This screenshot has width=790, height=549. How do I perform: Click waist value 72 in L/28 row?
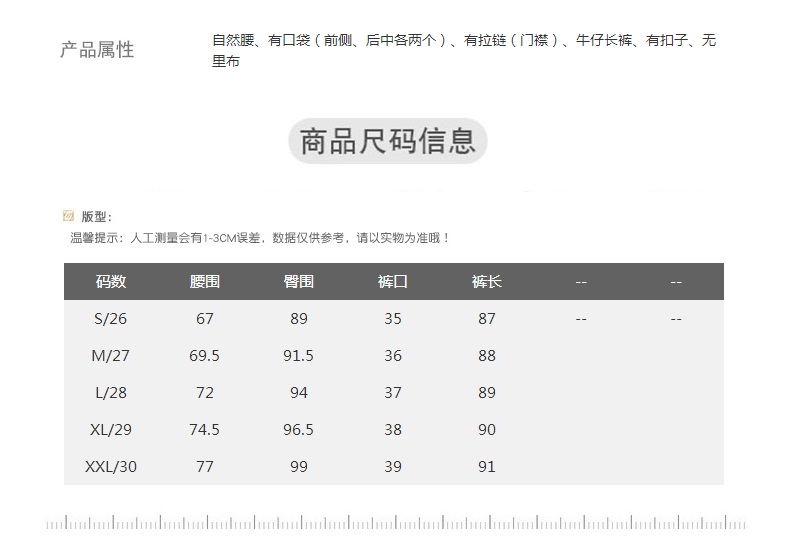(205, 393)
